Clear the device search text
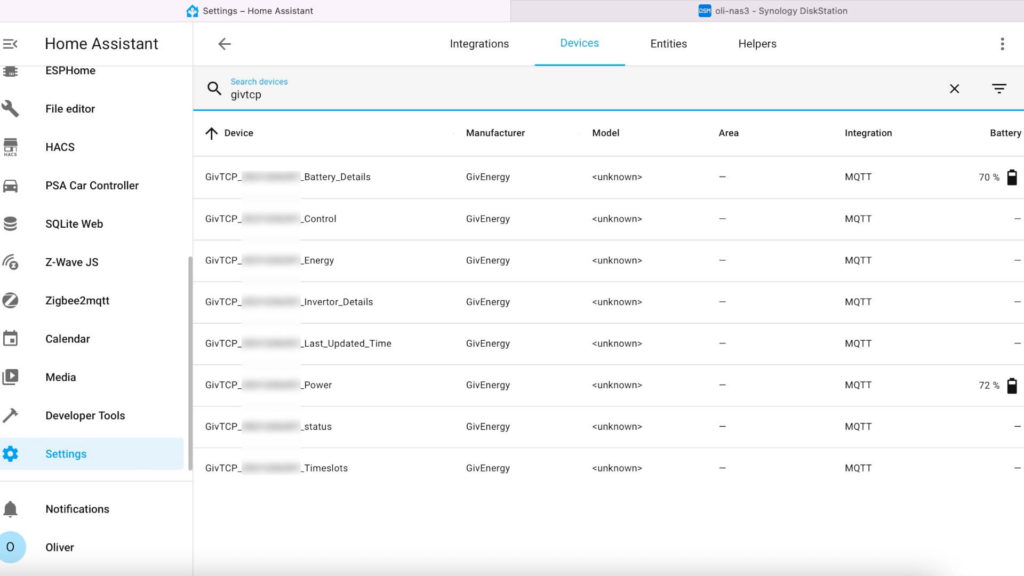The width and height of the screenshot is (1024, 576). (954, 88)
